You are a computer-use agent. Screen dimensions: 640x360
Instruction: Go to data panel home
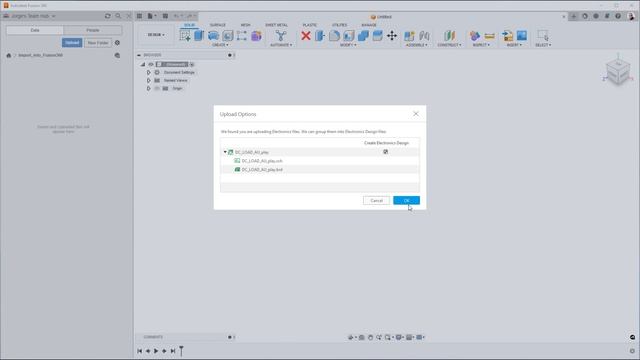point(9,55)
